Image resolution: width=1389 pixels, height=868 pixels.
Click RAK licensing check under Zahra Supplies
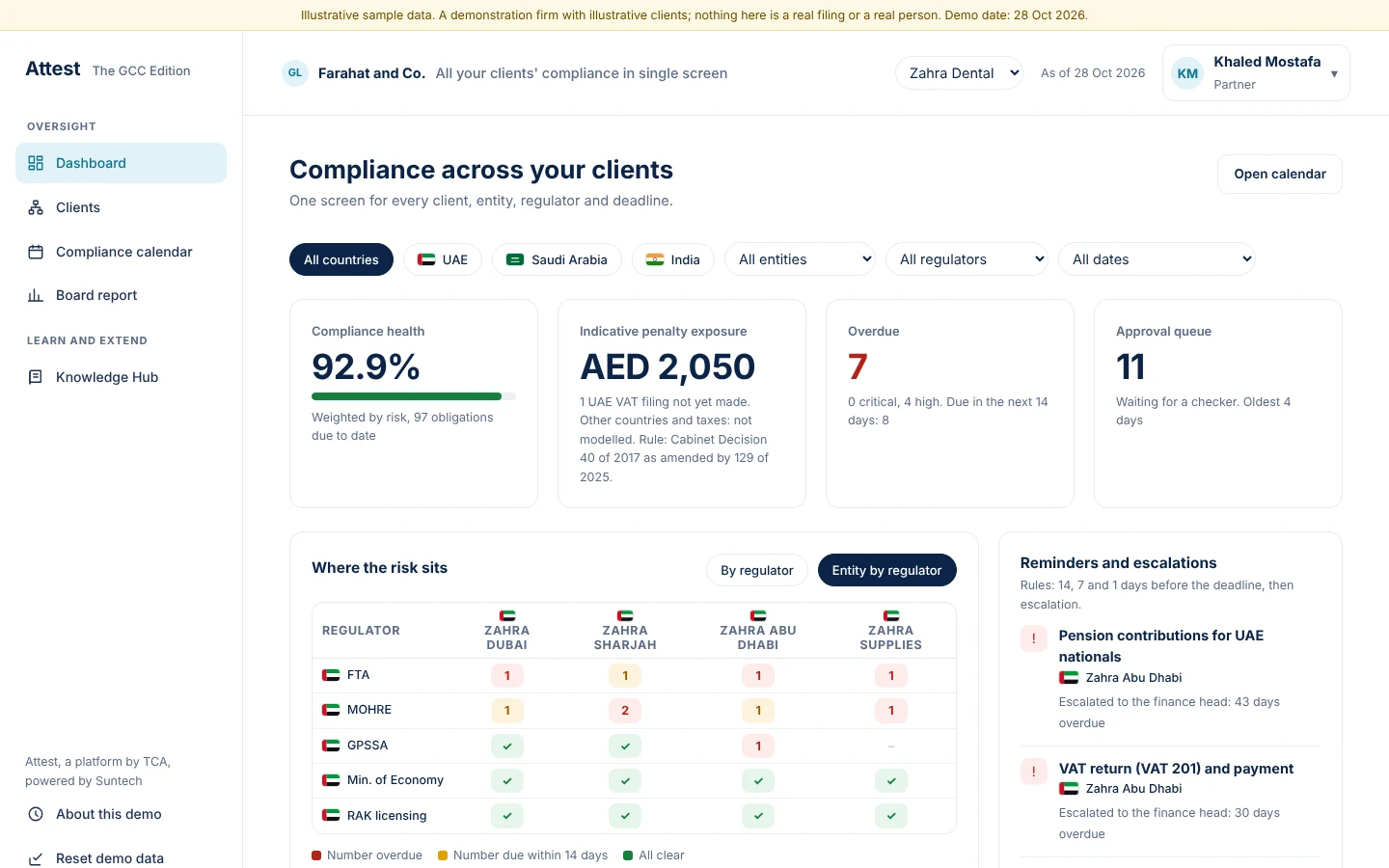891,816
